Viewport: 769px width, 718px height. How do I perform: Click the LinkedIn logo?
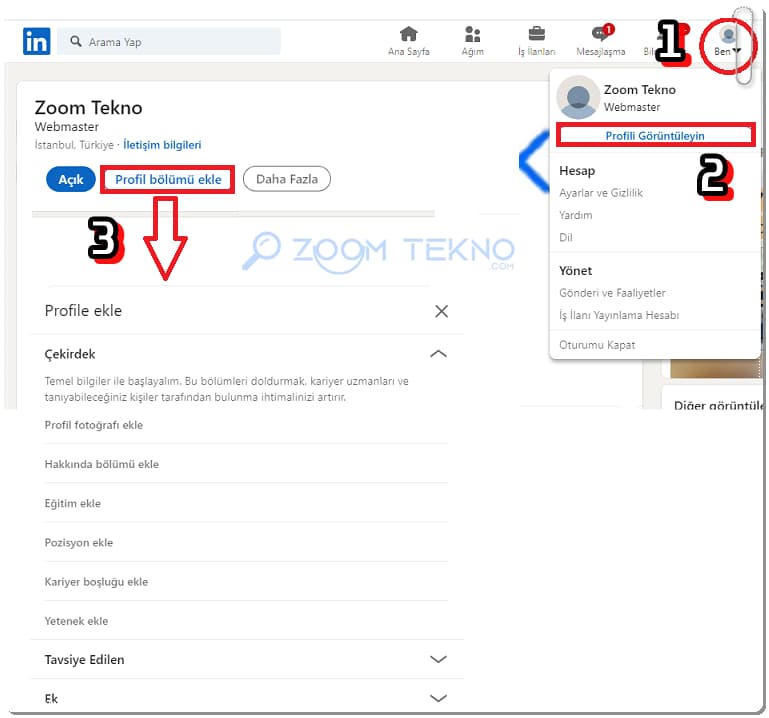[36, 41]
